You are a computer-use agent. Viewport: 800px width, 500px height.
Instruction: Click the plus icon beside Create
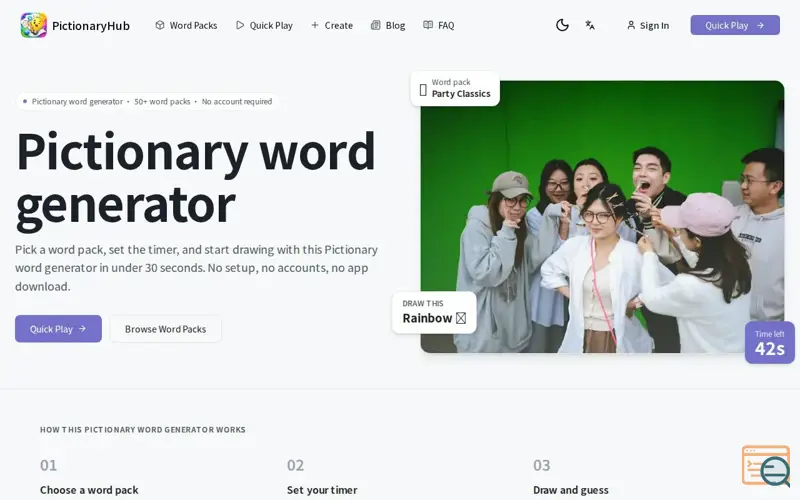point(315,25)
